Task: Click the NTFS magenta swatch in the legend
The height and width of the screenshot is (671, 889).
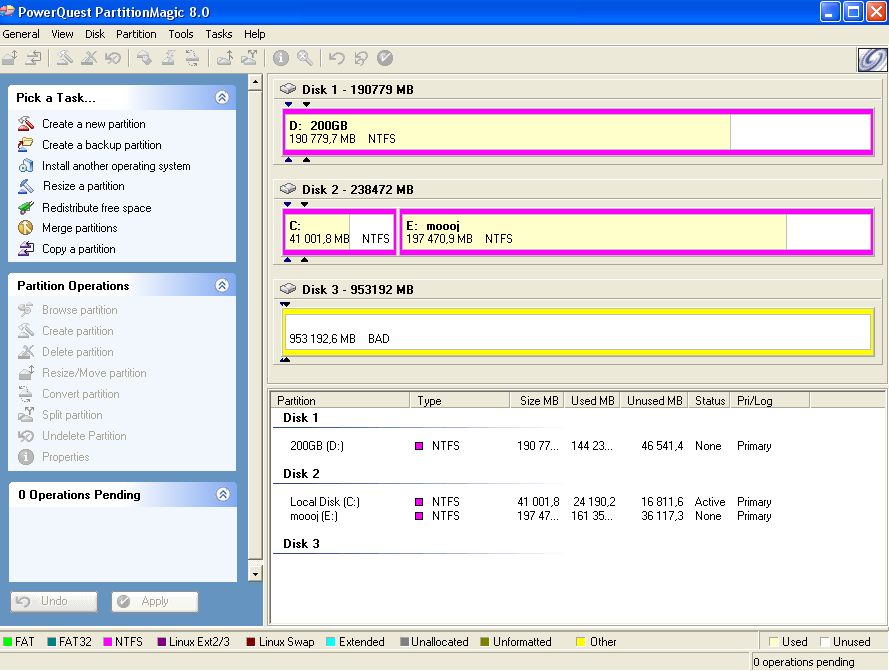Action: 108,642
